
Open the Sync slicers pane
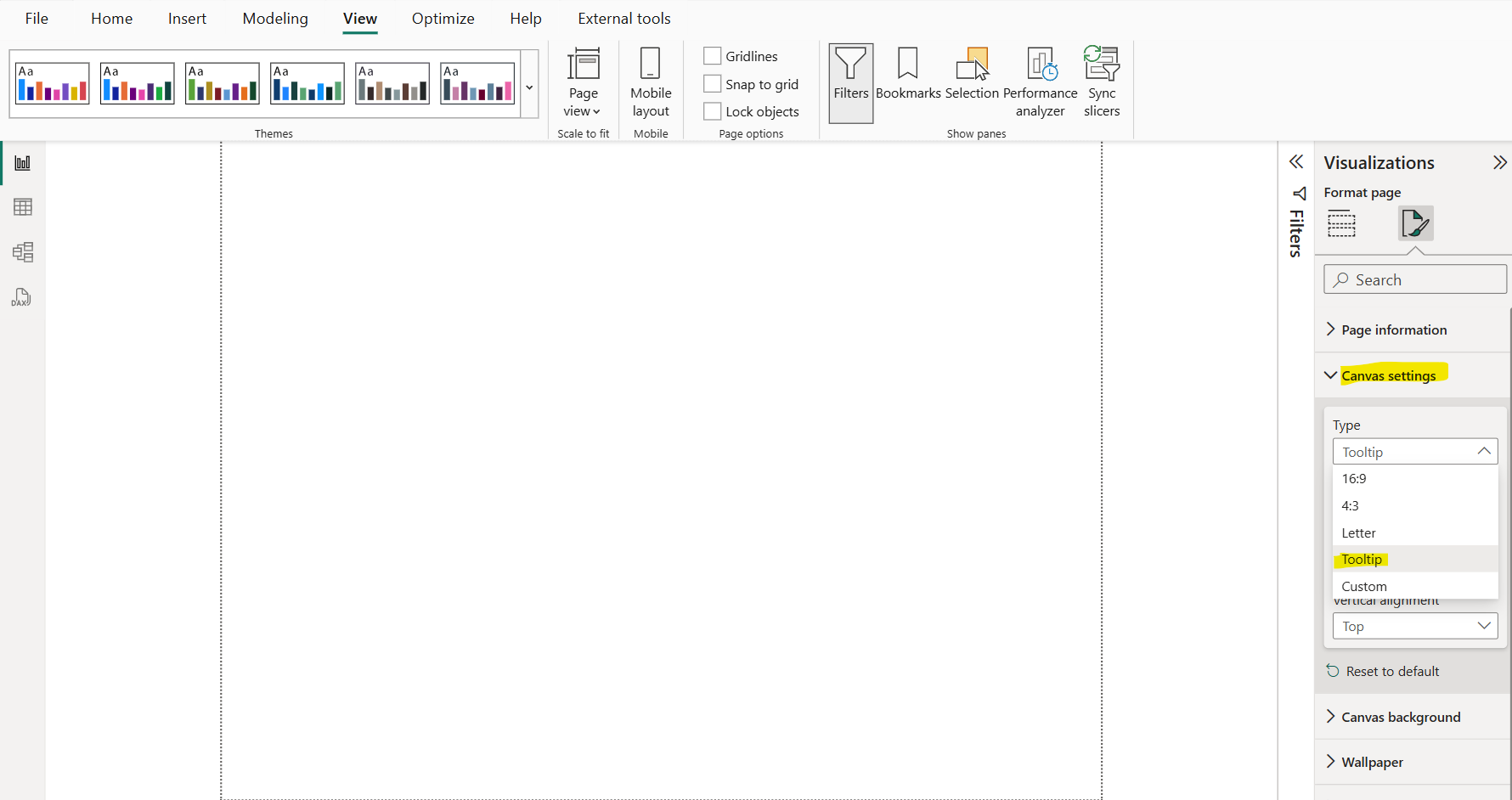point(1102,83)
